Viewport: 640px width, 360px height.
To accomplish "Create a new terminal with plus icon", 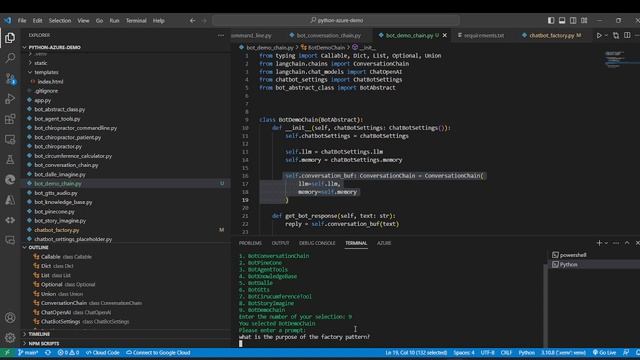I will 599,243.
